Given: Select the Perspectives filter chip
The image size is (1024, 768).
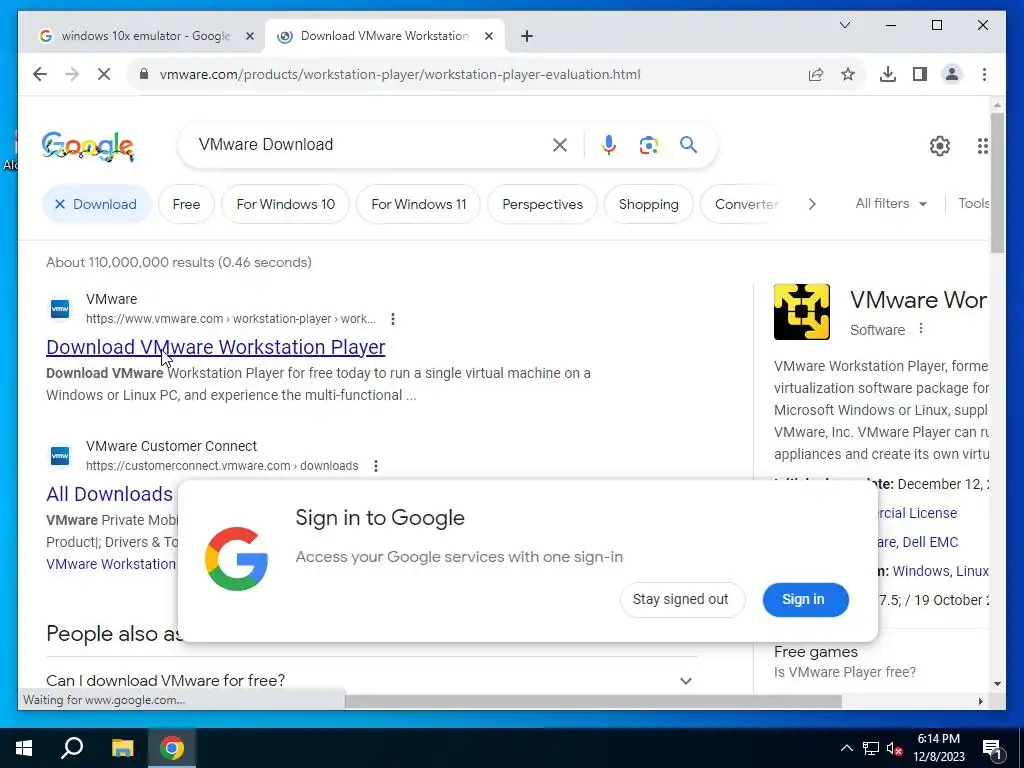Looking at the screenshot, I should click(x=542, y=204).
